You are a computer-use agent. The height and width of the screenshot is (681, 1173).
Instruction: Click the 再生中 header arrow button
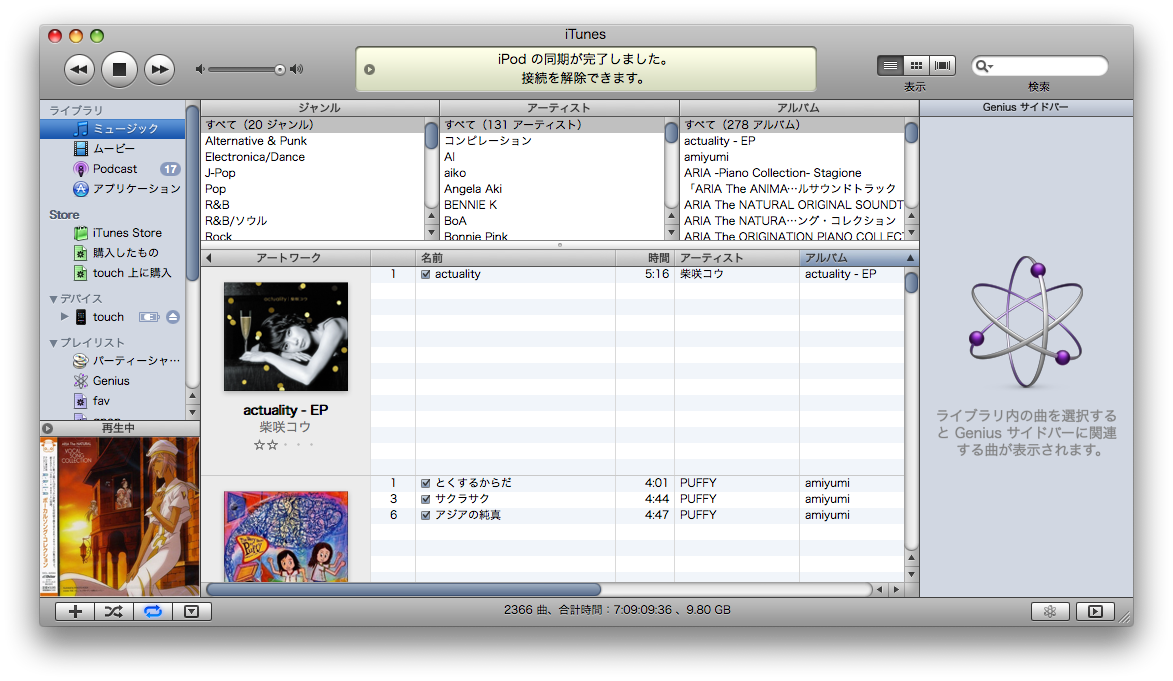48,429
